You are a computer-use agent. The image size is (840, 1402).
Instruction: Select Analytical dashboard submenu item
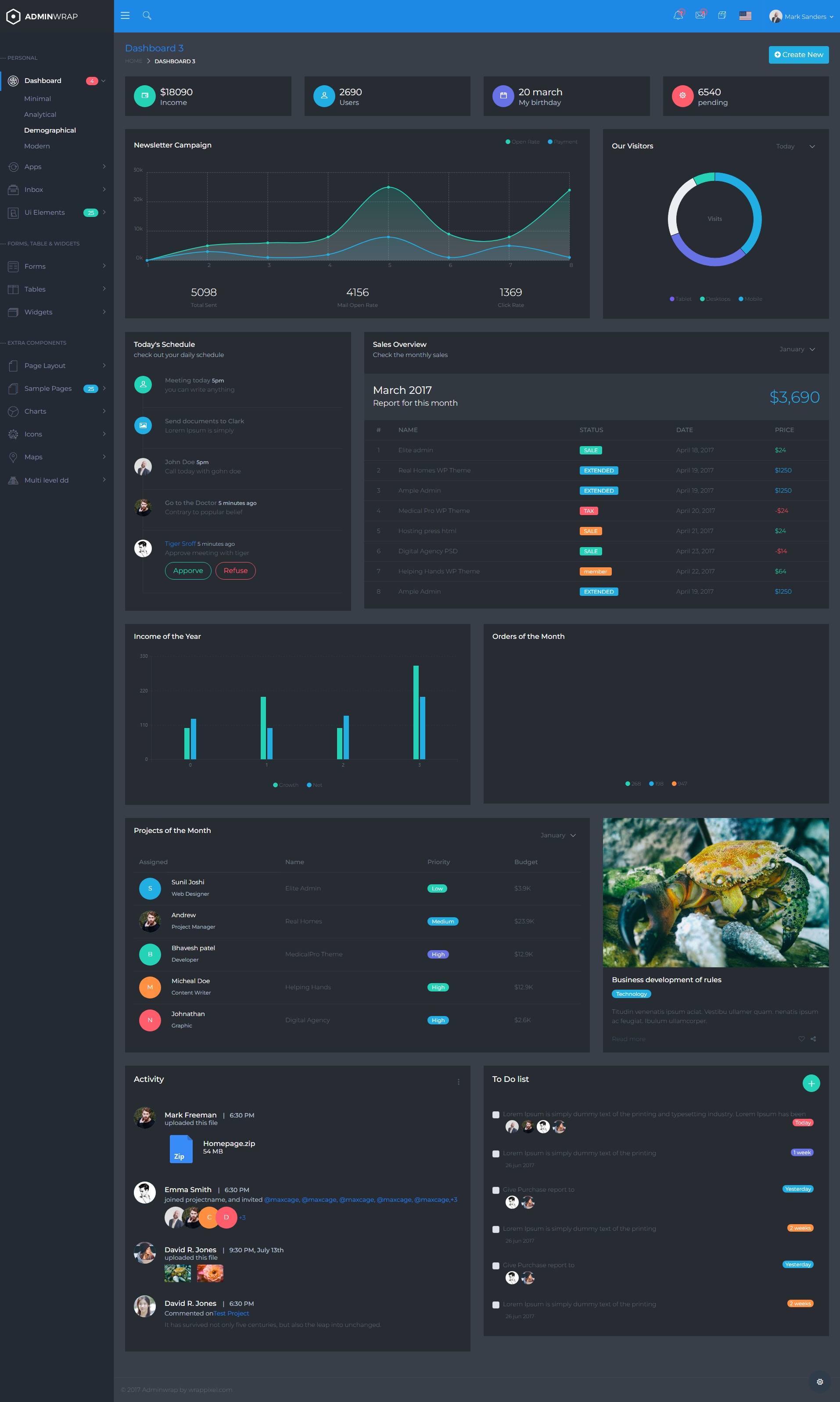coord(40,114)
